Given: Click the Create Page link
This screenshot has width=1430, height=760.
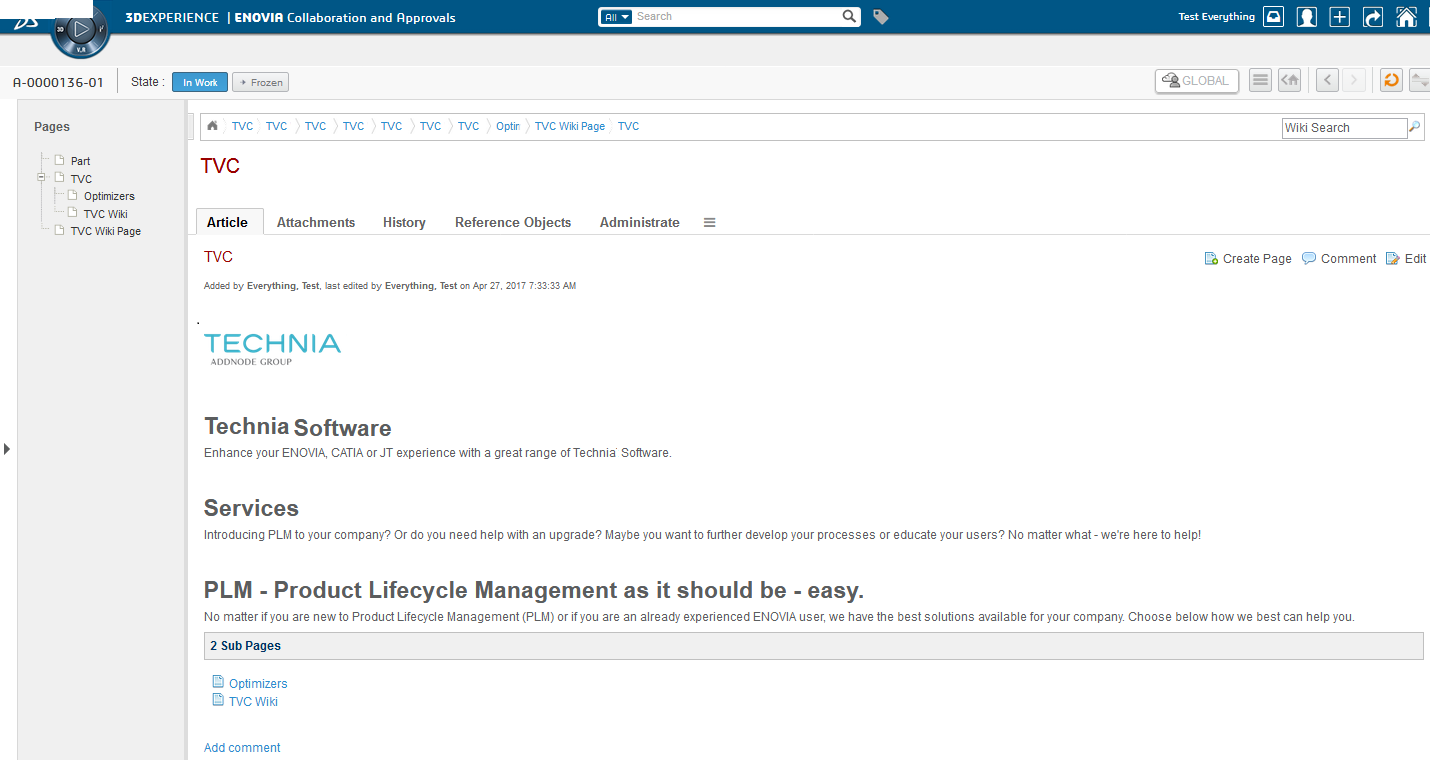Looking at the screenshot, I should click(1248, 259).
